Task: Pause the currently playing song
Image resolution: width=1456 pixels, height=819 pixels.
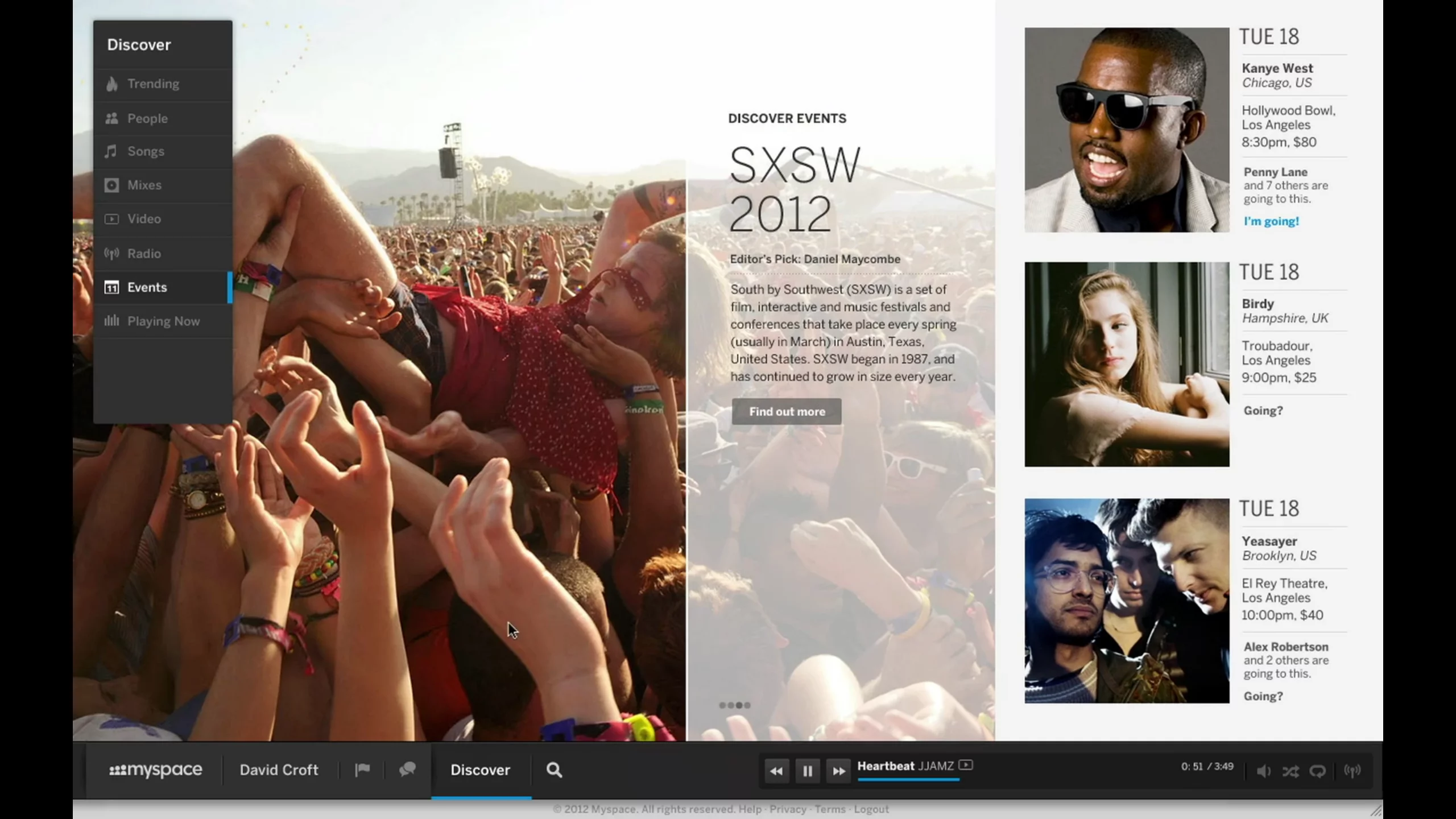Action: click(x=807, y=771)
